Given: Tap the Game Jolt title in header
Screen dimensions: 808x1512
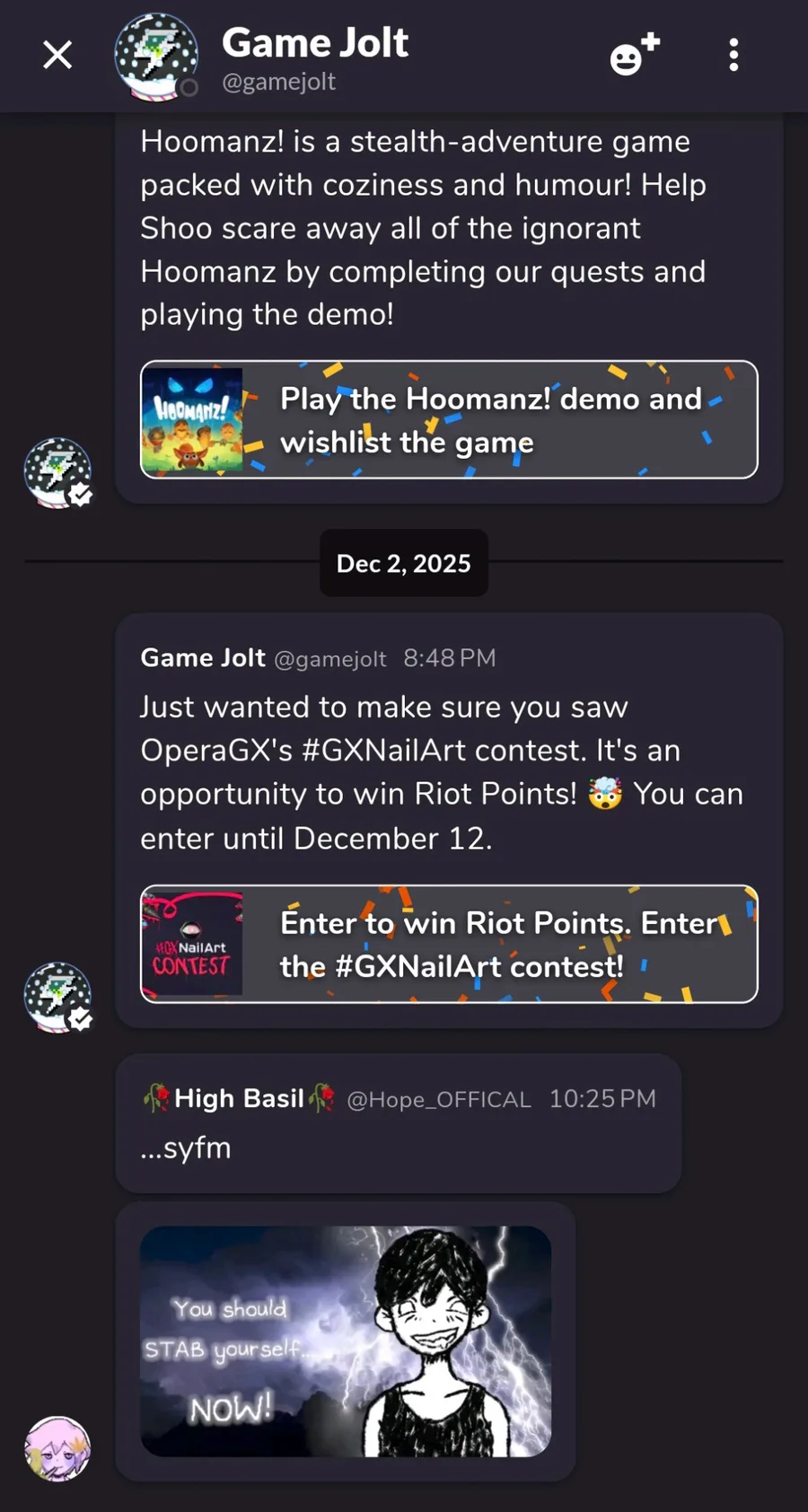Looking at the screenshot, I should point(315,42).
